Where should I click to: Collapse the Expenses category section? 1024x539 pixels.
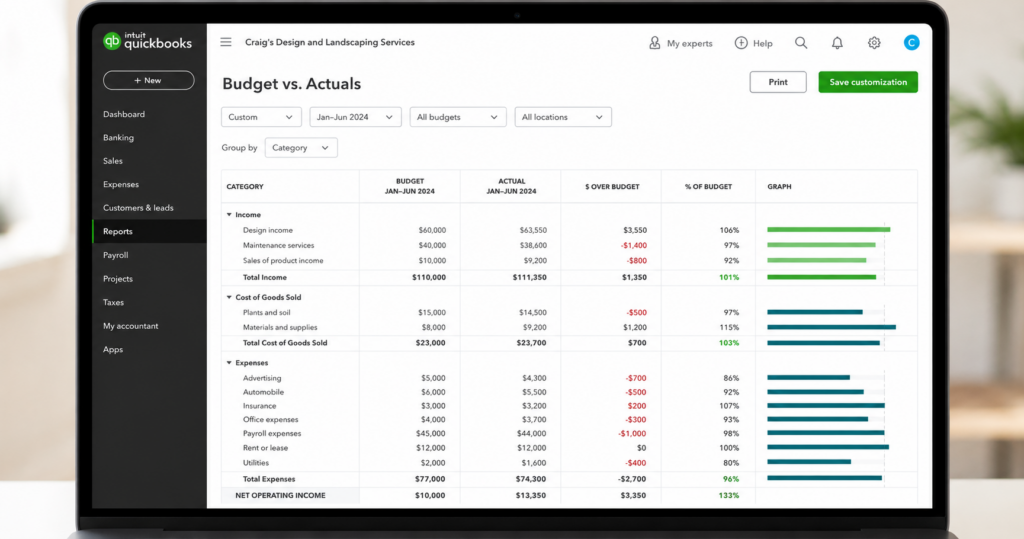[229, 363]
